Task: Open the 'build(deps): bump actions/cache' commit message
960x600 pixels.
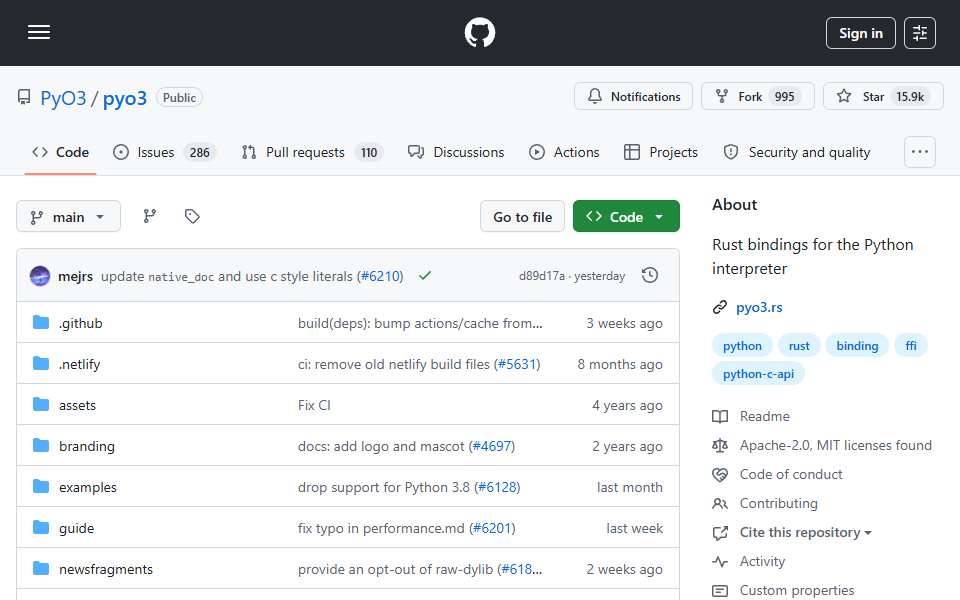Action: [420, 323]
